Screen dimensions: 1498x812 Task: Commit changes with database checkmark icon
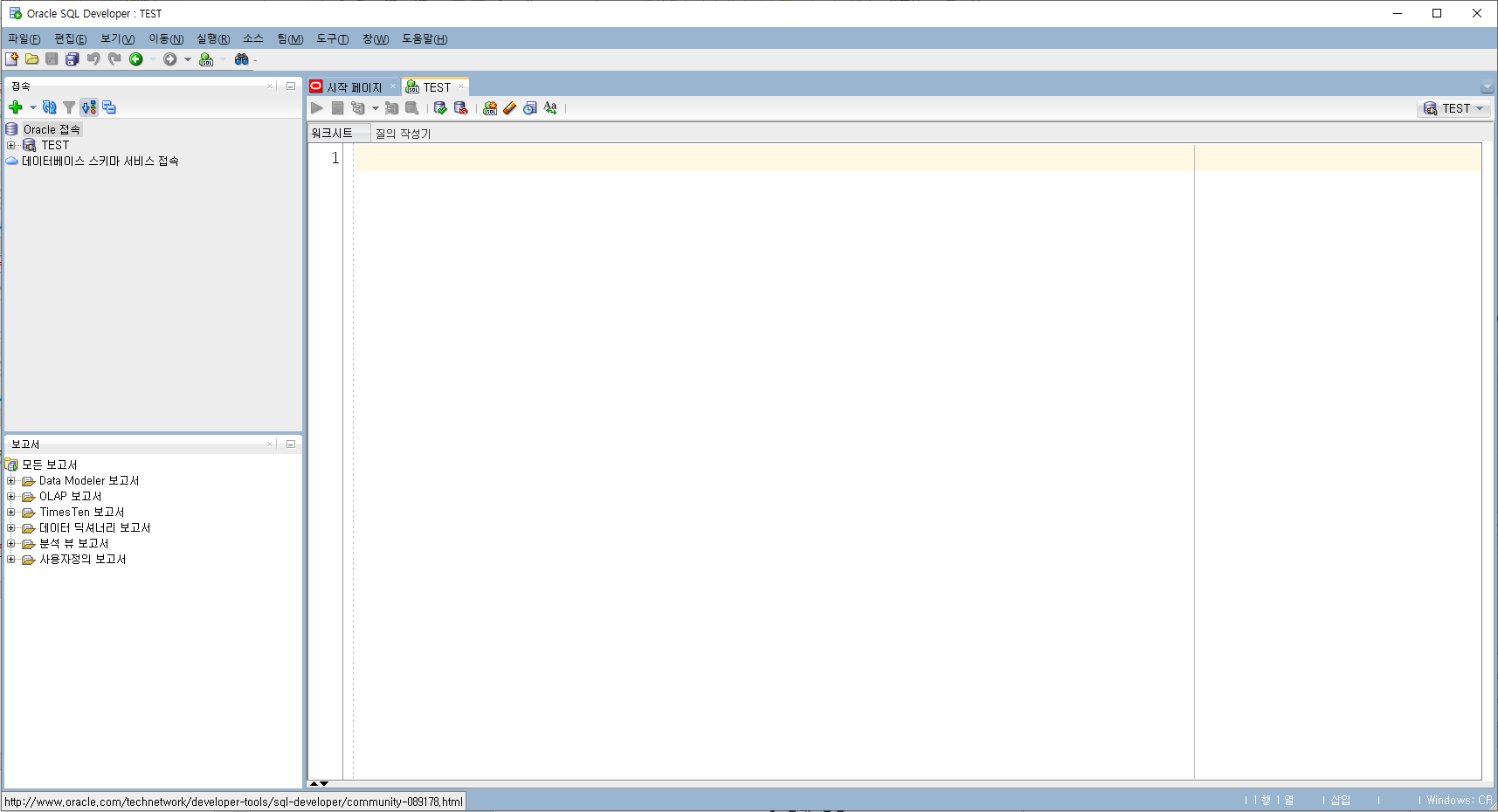(x=440, y=108)
